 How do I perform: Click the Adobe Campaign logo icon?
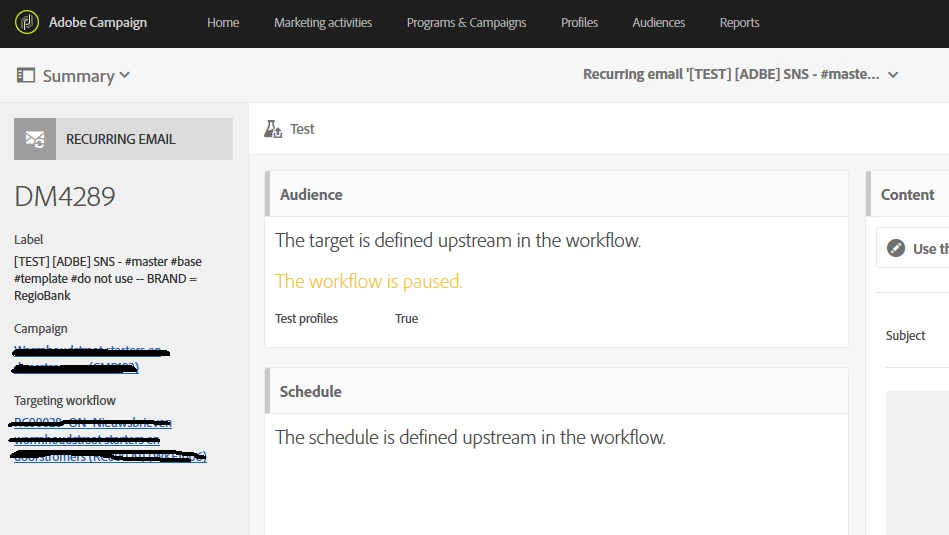pos(27,22)
